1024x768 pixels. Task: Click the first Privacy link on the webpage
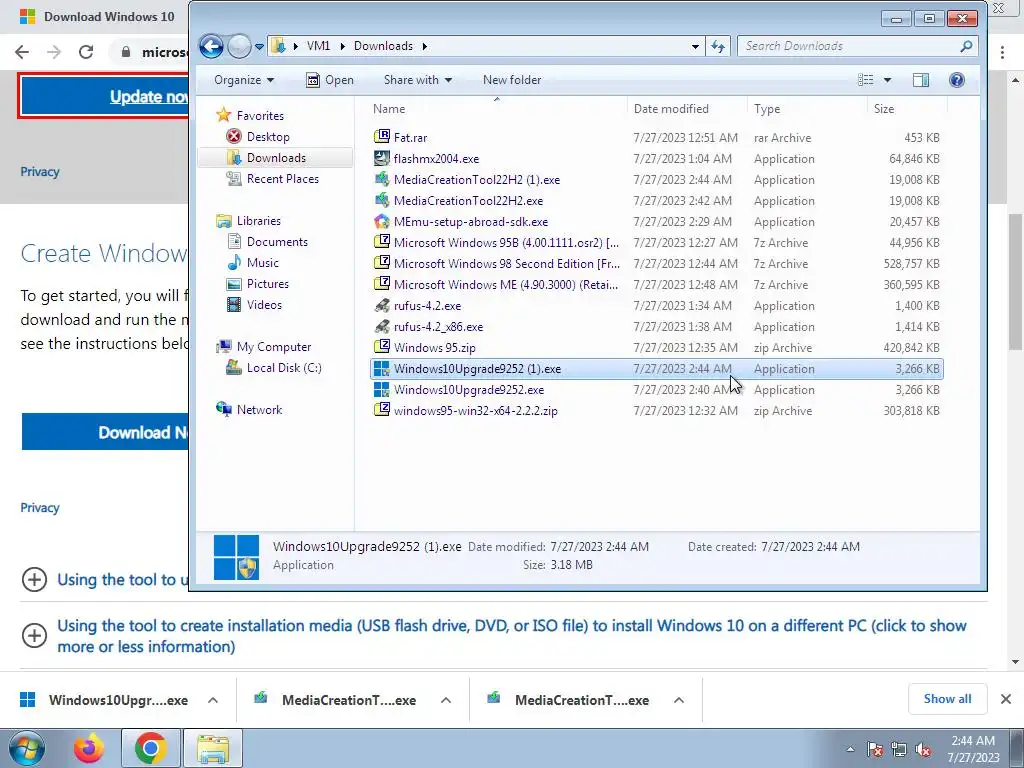coord(40,172)
